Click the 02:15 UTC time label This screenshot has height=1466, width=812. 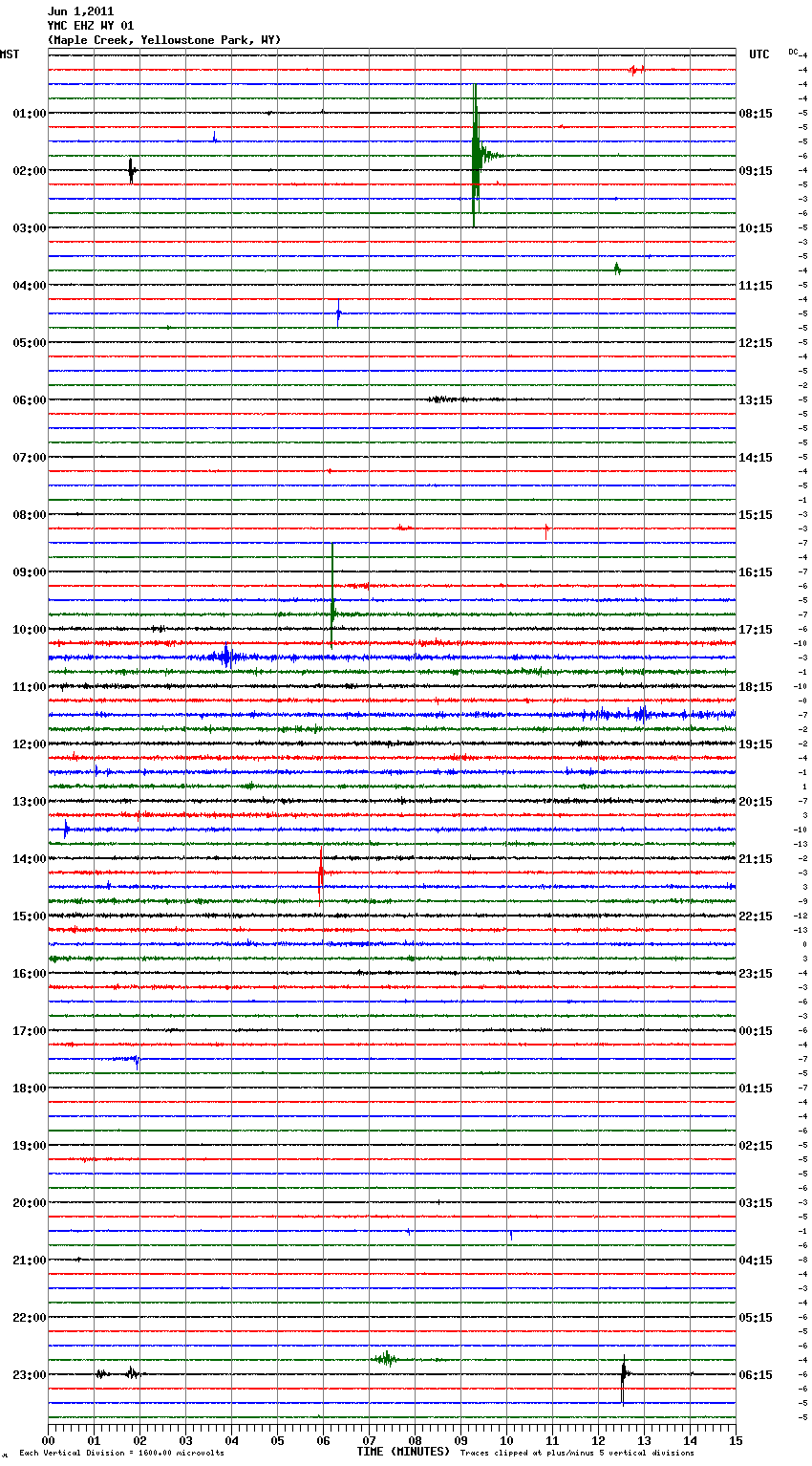(x=756, y=1145)
